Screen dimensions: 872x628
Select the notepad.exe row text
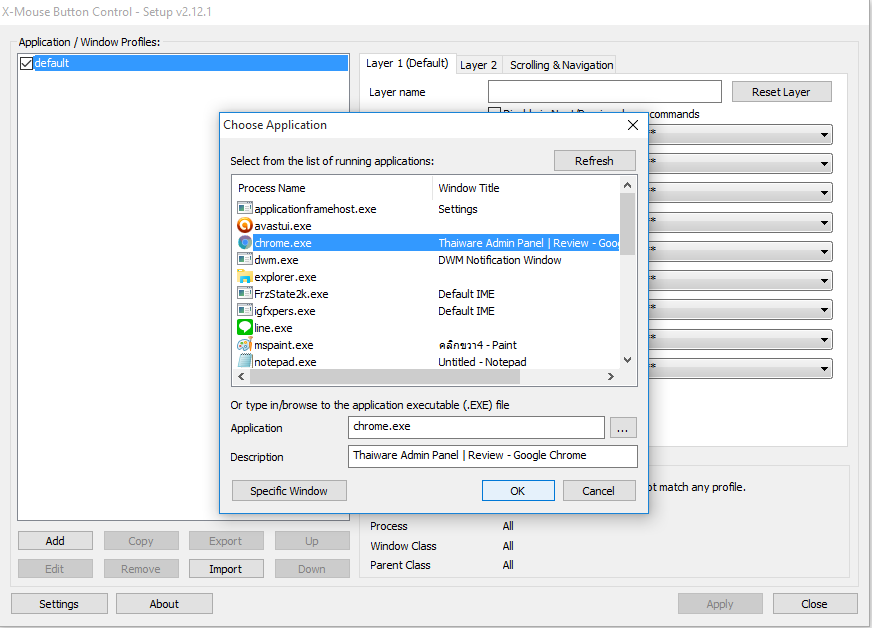[x=285, y=362]
